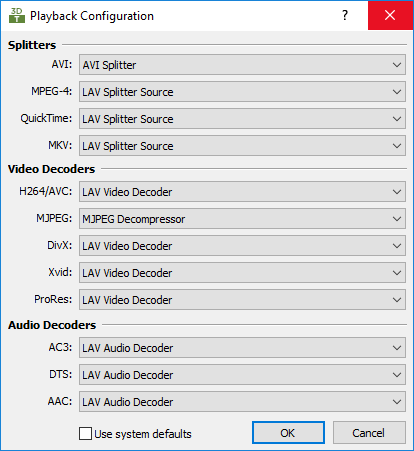Open the ProRes decoder dropdown

(x=242, y=300)
